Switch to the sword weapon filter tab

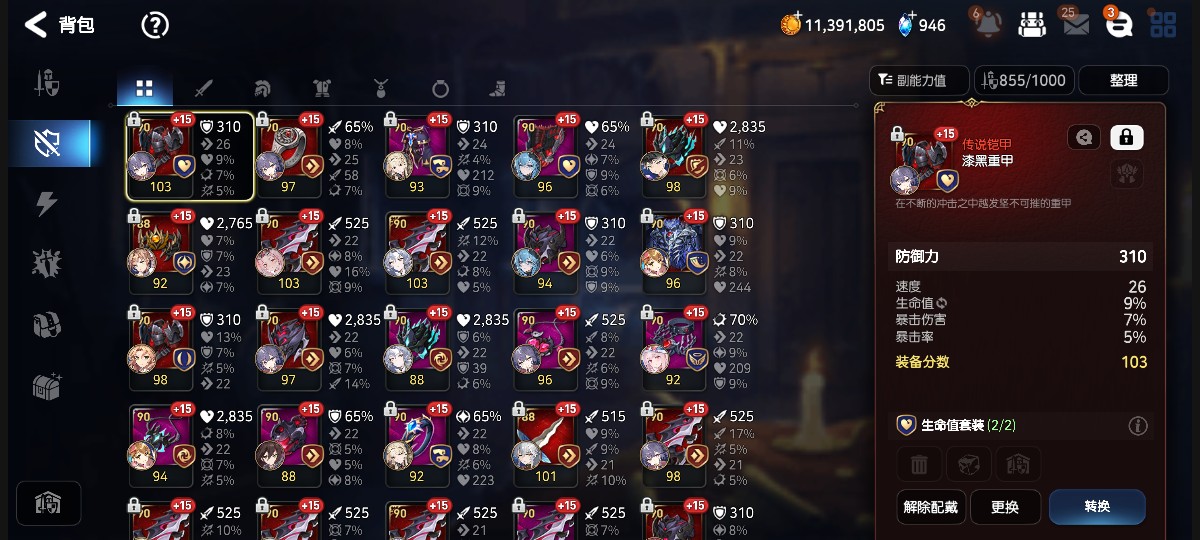tap(203, 88)
